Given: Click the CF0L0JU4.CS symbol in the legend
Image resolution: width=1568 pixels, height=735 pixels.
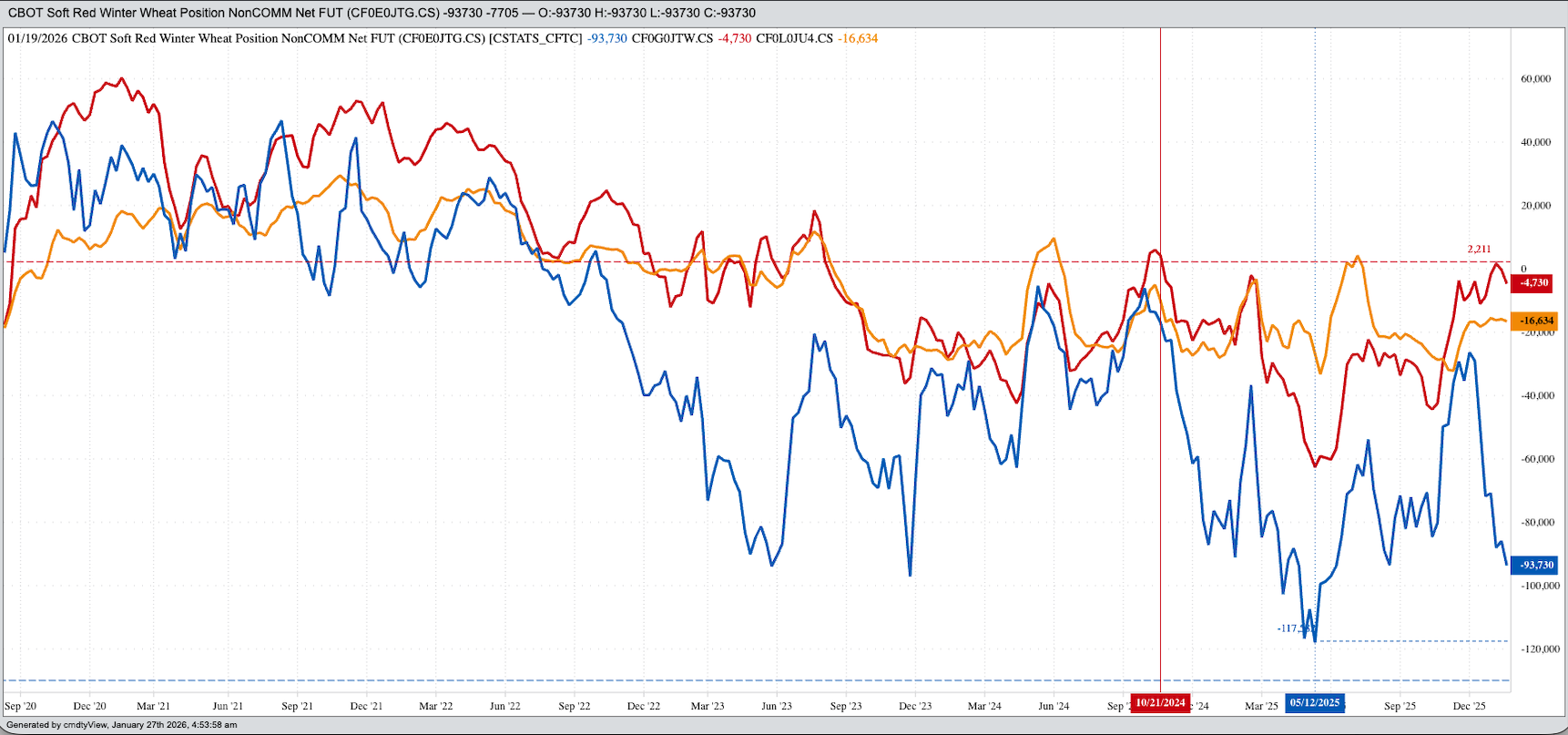Looking at the screenshot, I should (x=794, y=38).
